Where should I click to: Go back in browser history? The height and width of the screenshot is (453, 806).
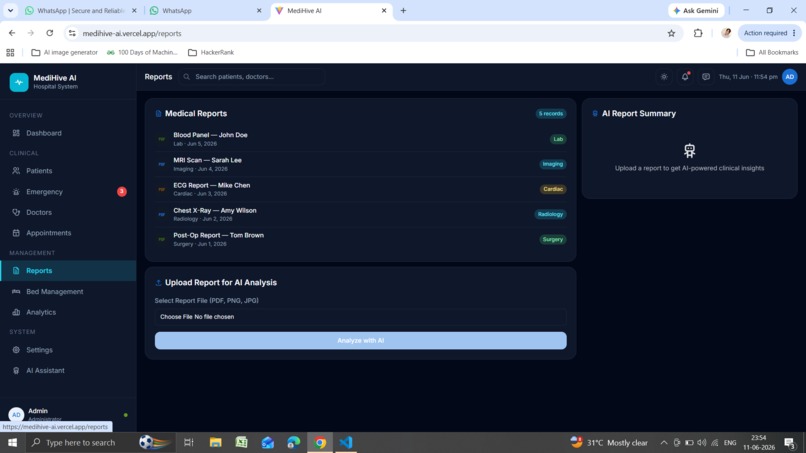(x=12, y=33)
